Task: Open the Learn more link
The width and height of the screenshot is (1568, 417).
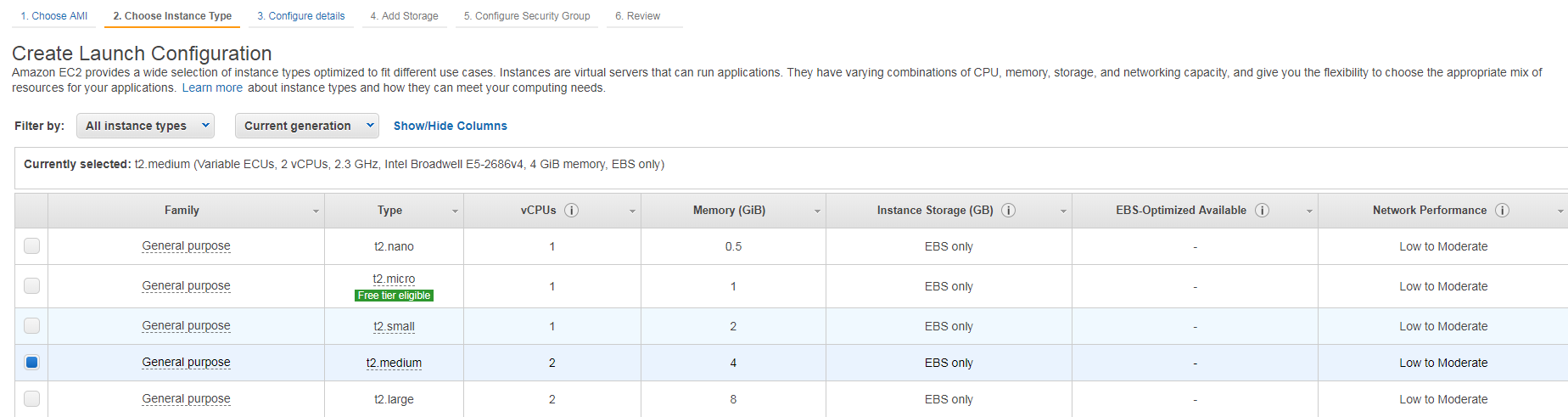Action: 212,87
